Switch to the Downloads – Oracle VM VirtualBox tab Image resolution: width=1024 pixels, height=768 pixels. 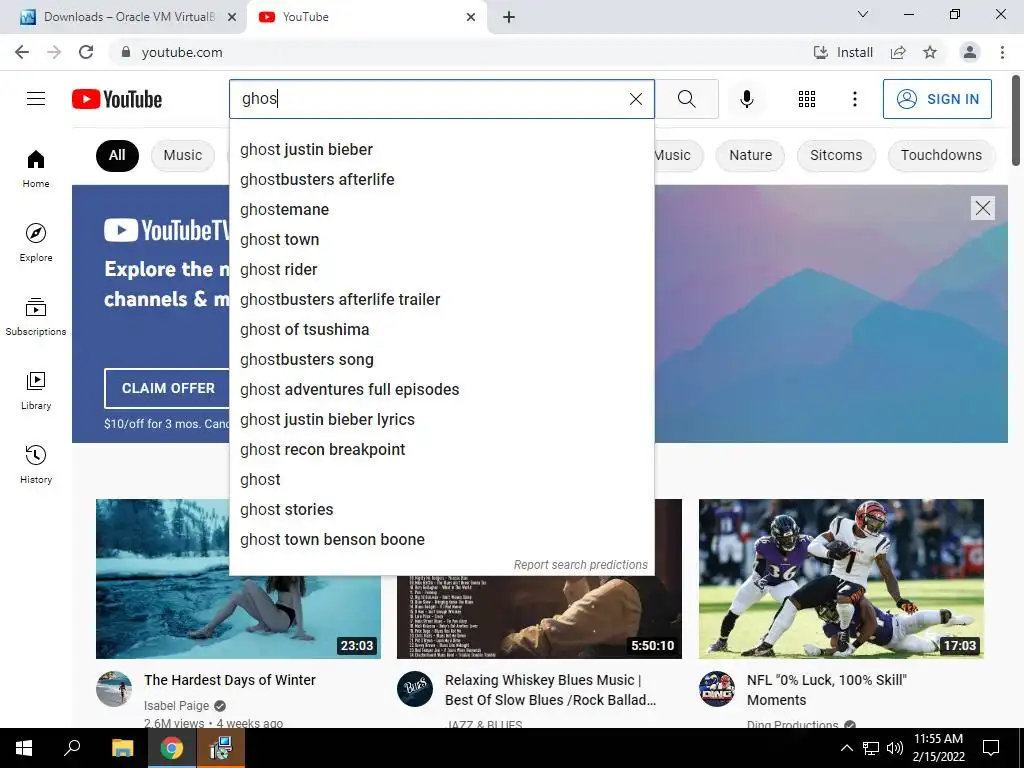[x=124, y=17]
